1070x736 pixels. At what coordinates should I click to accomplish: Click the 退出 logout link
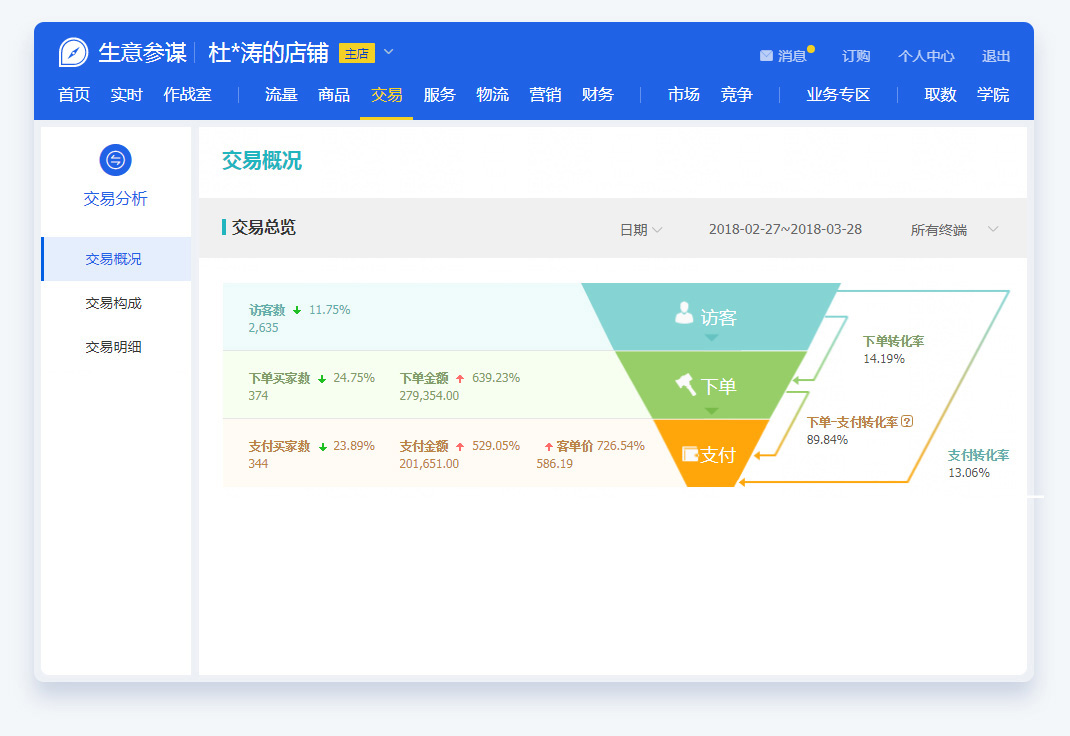996,56
